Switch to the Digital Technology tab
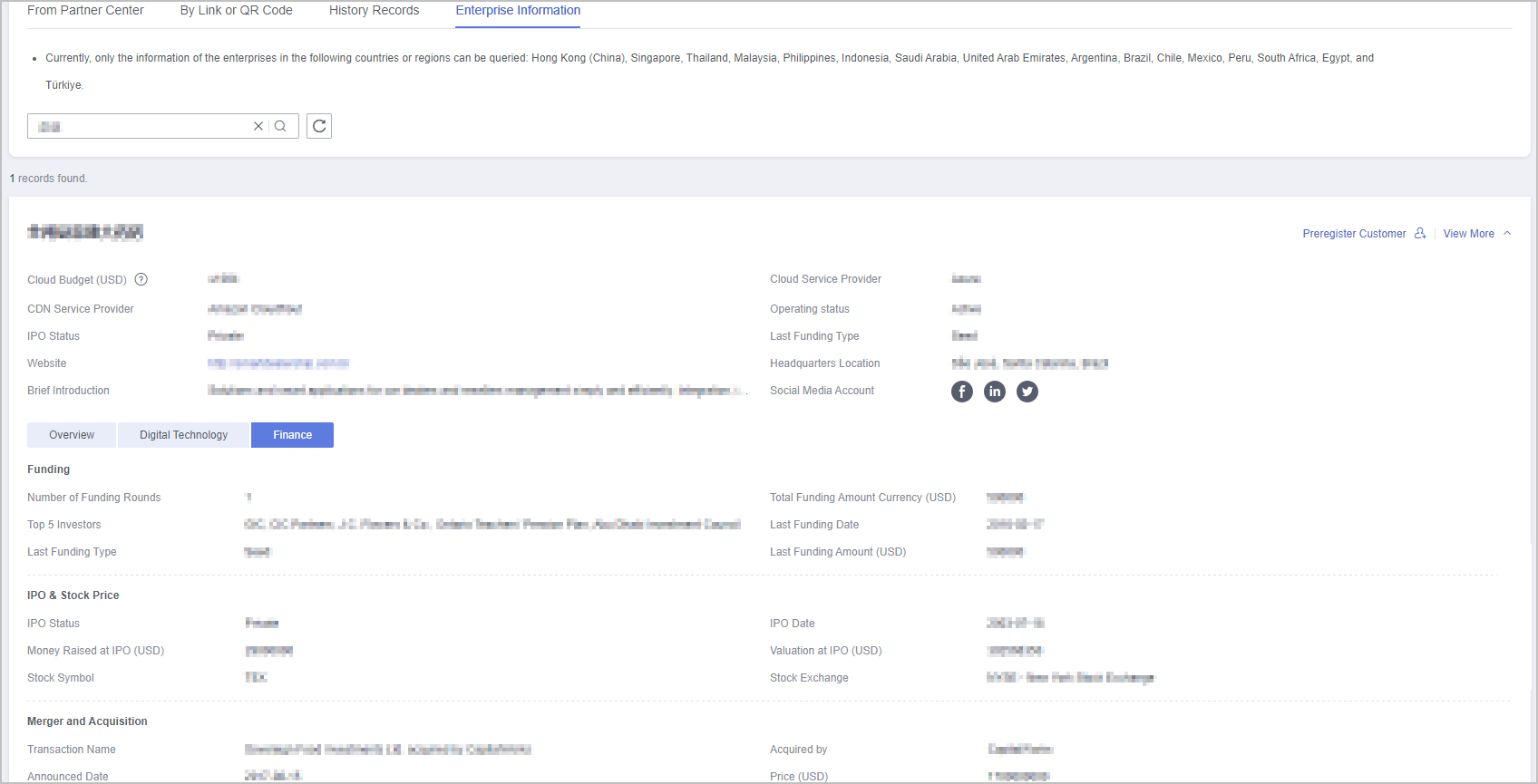This screenshot has height=784, width=1538. pos(183,435)
